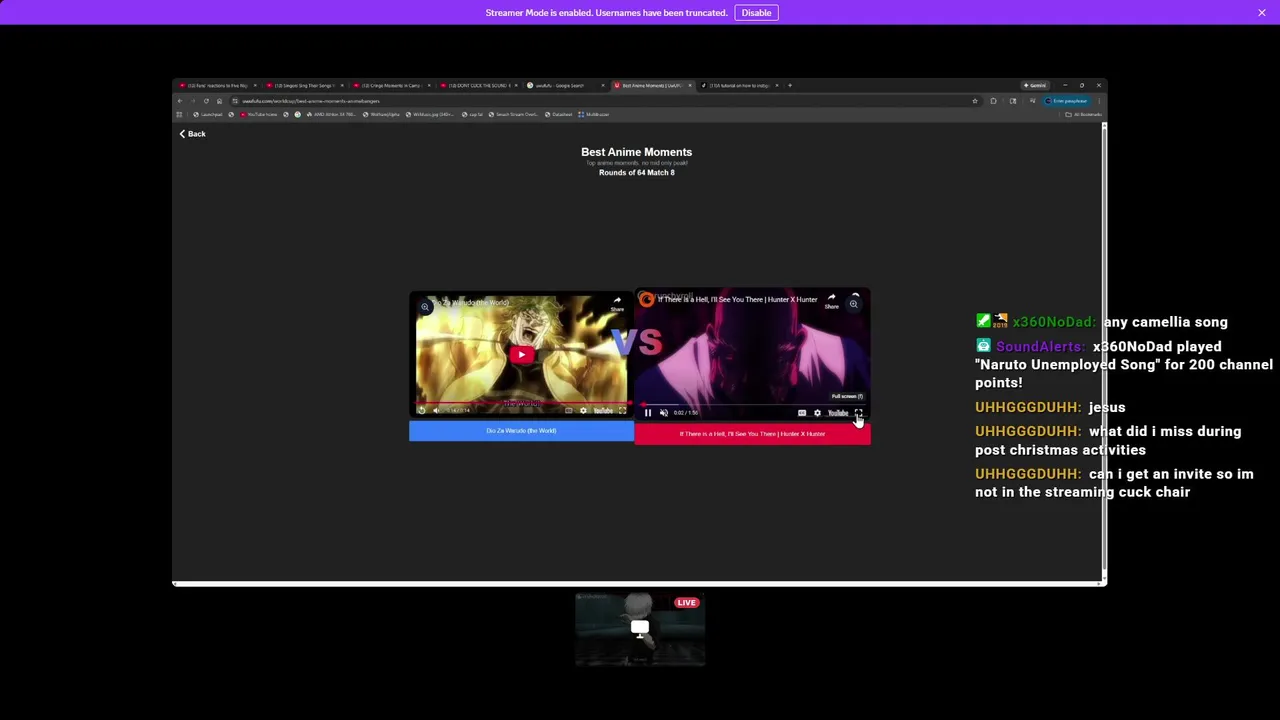Go back using the Back link

pyautogui.click(x=192, y=134)
